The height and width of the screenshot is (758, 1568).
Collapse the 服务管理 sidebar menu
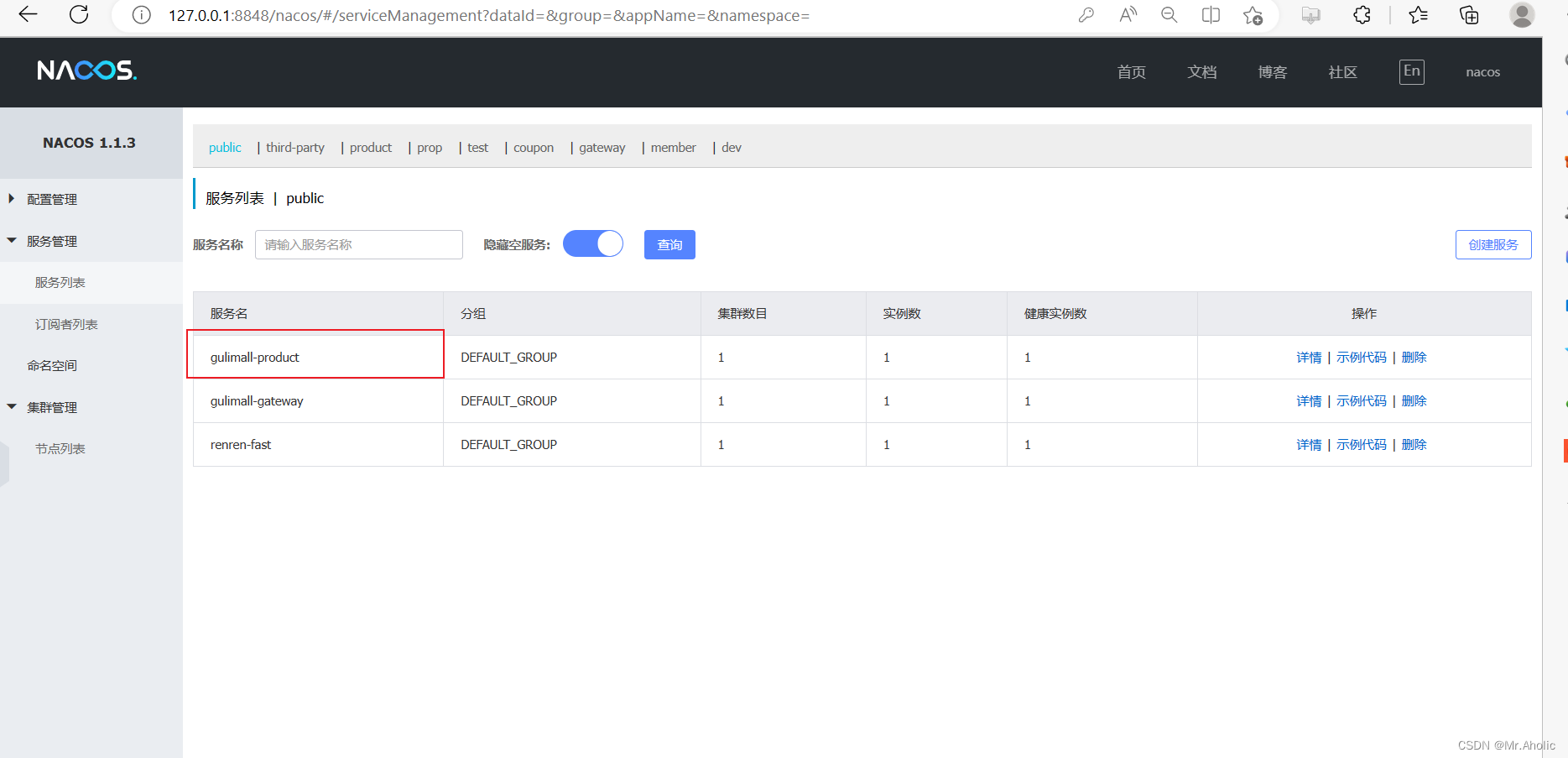52,241
